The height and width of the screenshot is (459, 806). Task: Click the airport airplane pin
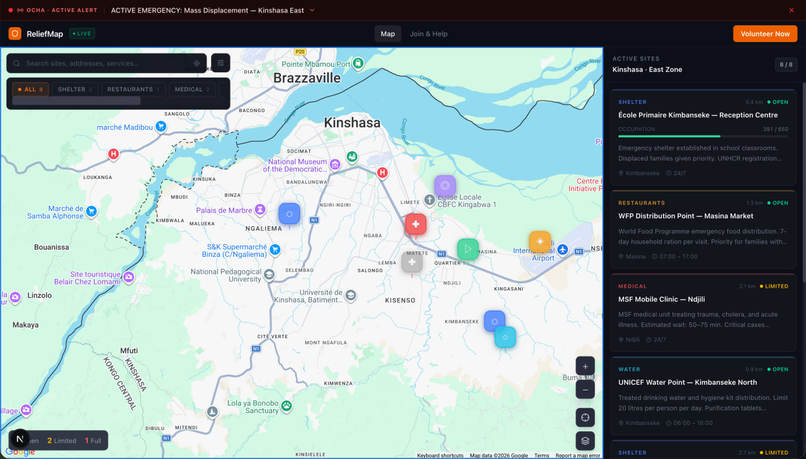click(562, 250)
